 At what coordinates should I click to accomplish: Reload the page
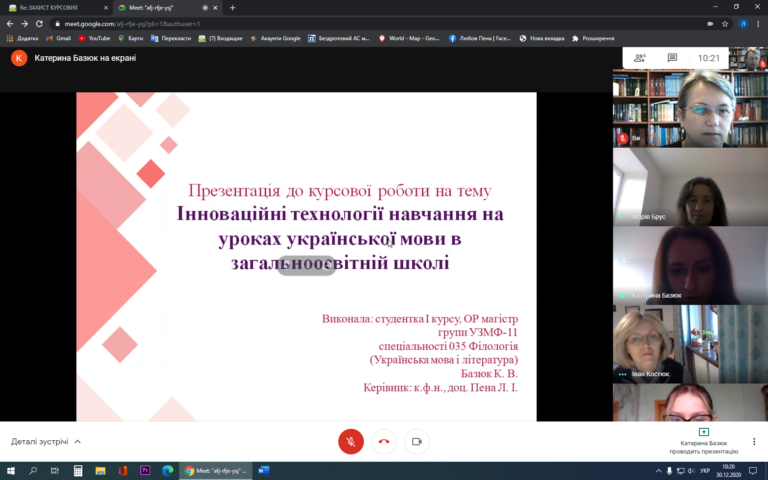[x=39, y=24]
